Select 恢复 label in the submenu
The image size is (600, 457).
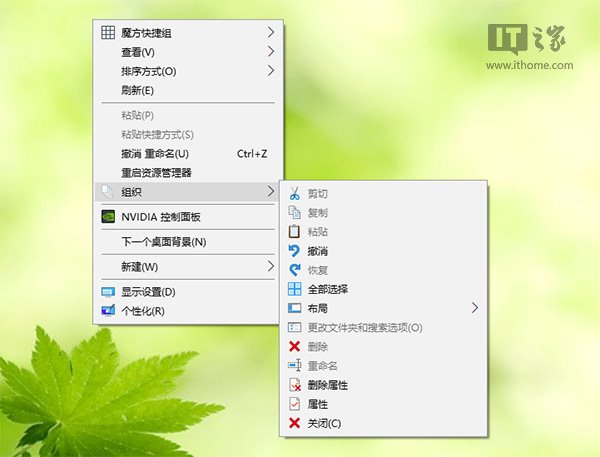click(318, 270)
